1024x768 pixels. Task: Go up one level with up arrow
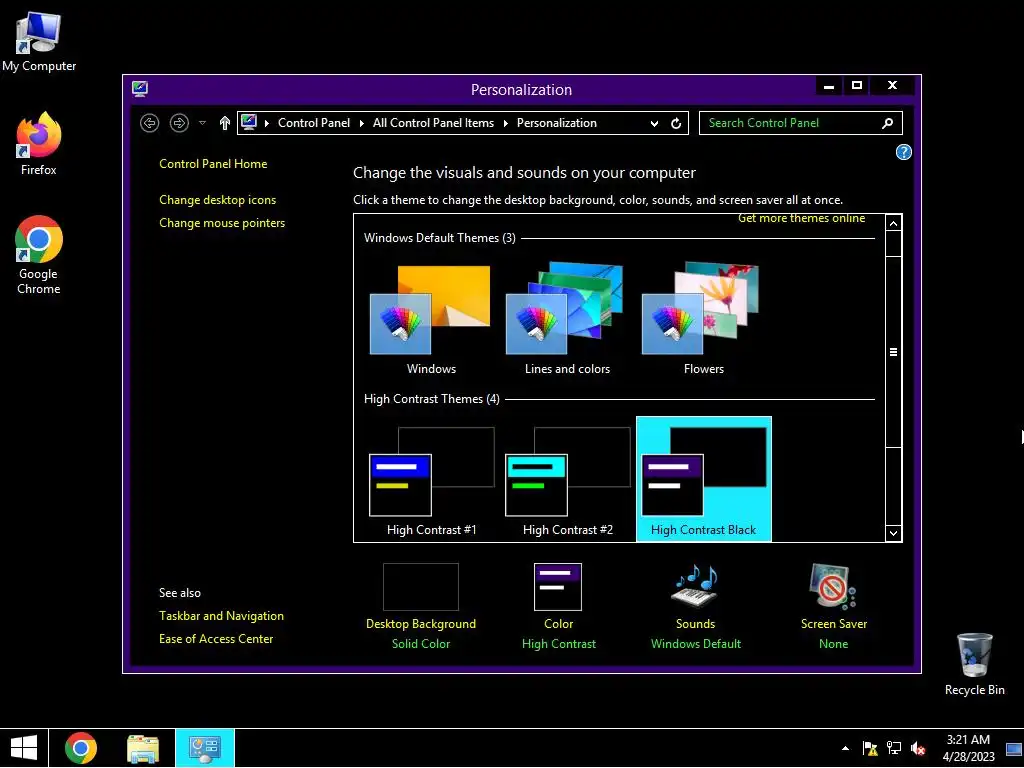pyautogui.click(x=225, y=123)
